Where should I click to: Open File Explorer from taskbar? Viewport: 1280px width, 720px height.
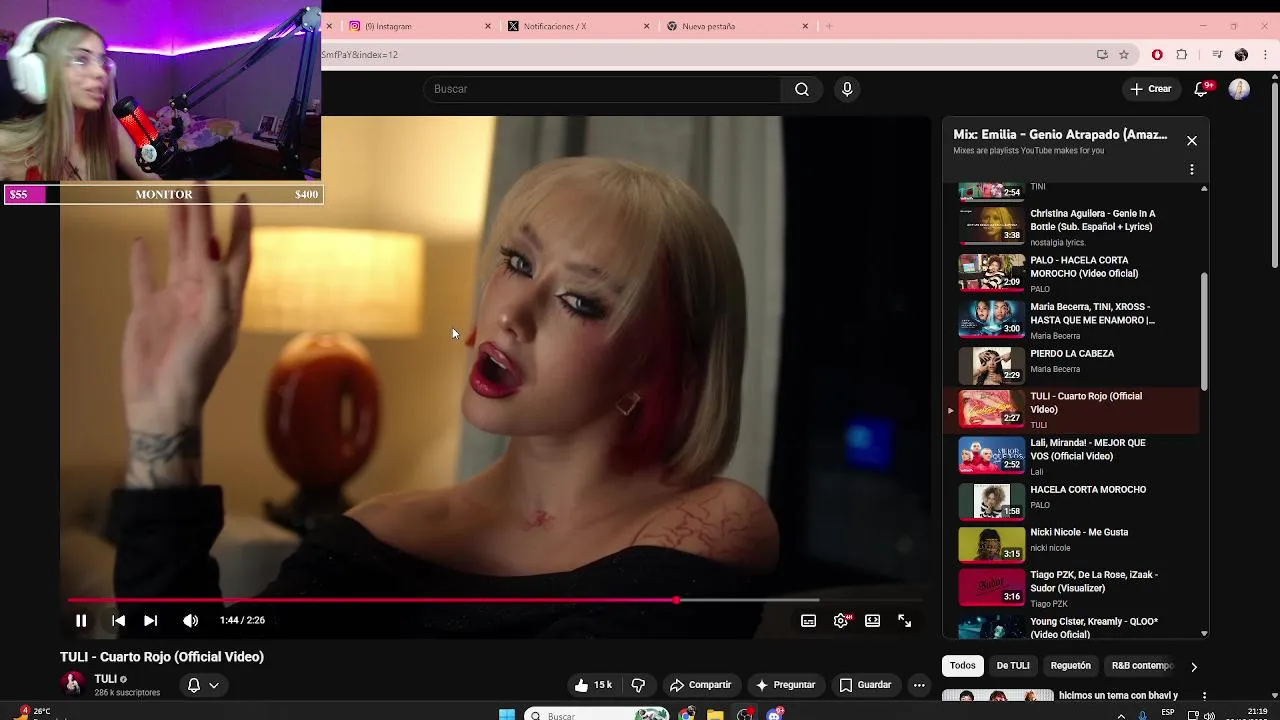point(715,714)
